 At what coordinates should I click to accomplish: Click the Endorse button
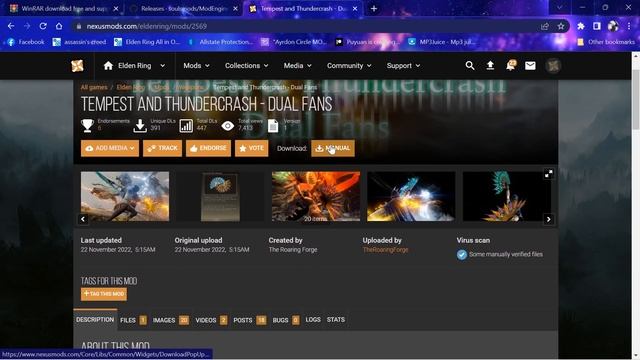pyautogui.click(x=209, y=148)
